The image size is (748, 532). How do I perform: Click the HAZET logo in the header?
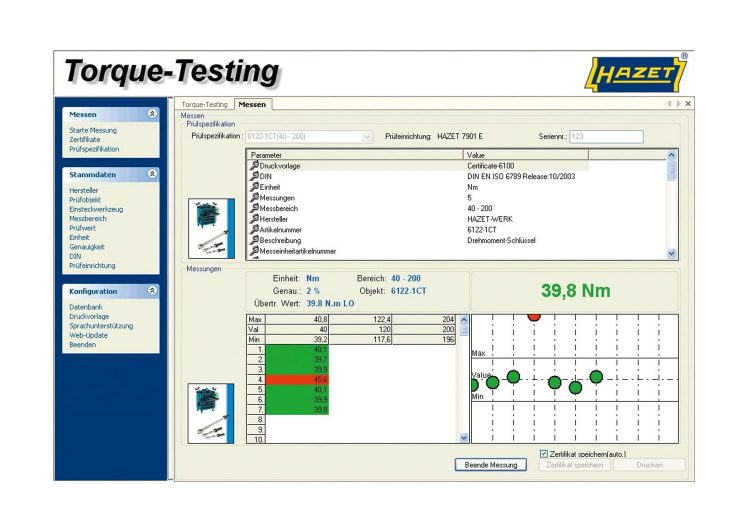point(636,75)
